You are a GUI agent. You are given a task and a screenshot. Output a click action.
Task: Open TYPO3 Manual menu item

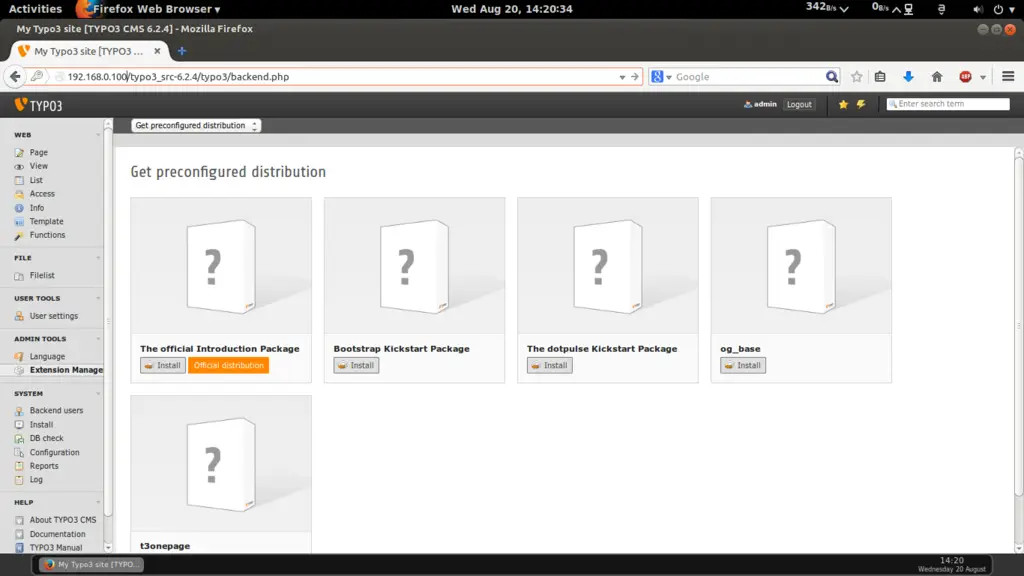pos(56,548)
